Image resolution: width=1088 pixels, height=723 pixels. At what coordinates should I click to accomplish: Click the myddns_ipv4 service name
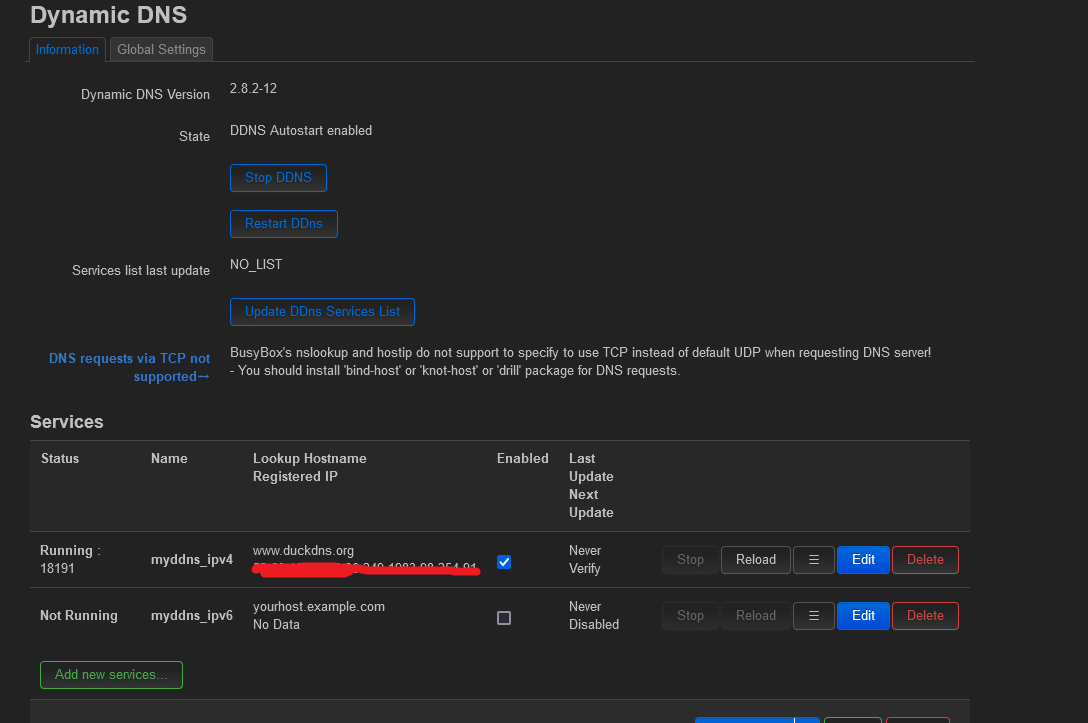pos(192,559)
